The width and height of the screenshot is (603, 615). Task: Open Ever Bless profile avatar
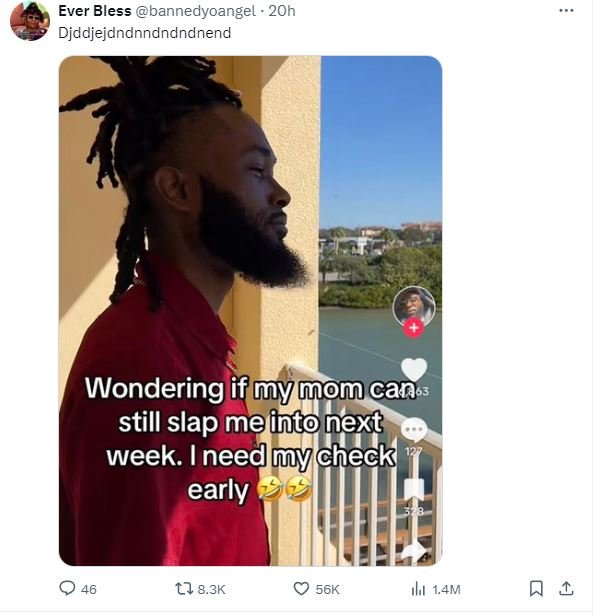coord(30,21)
